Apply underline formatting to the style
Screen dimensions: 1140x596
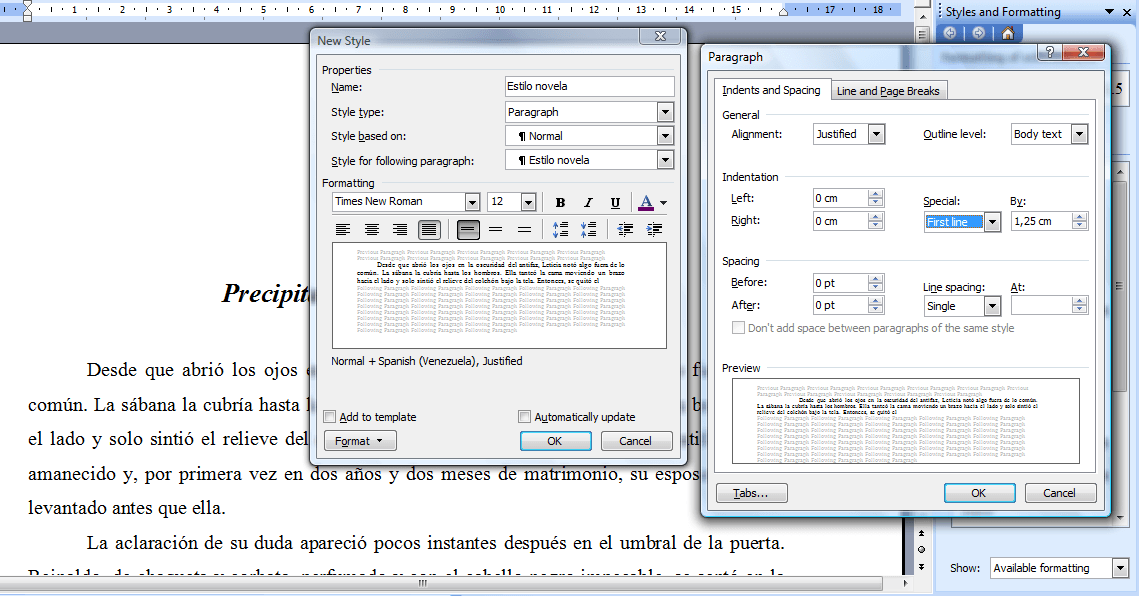615,202
